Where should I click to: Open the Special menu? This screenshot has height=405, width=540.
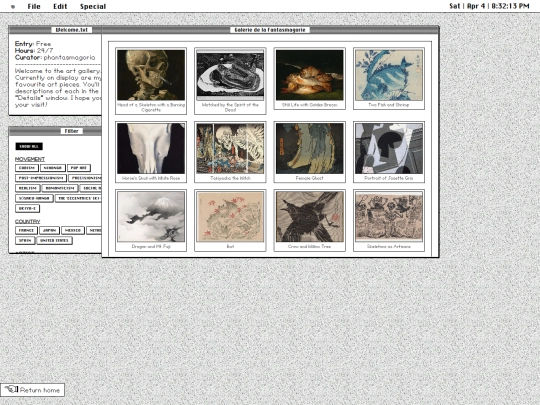pos(93,7)
